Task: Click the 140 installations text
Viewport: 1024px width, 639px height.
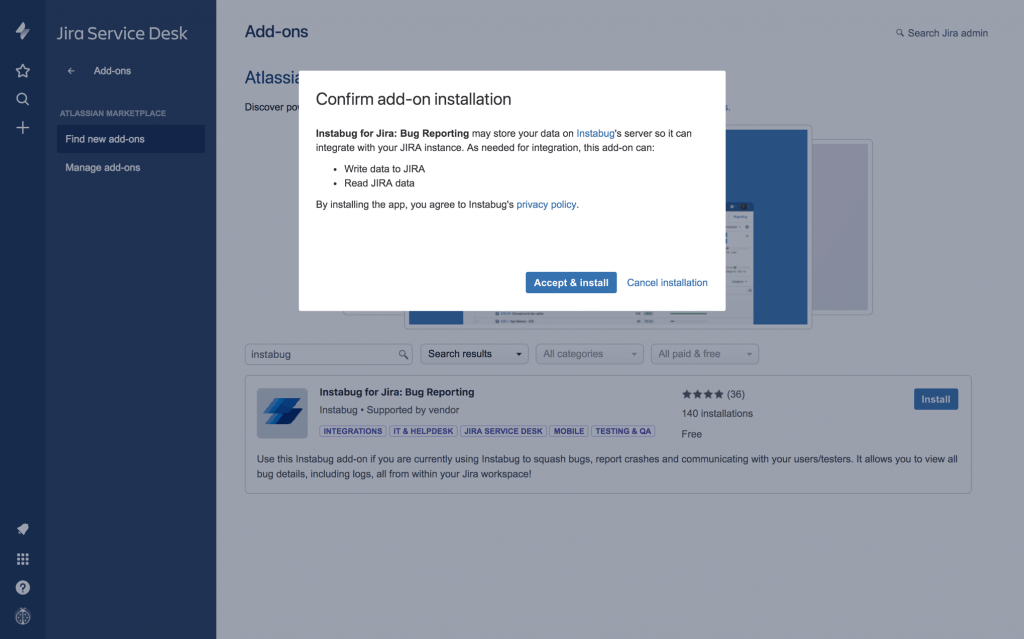Action: point(717,414)
